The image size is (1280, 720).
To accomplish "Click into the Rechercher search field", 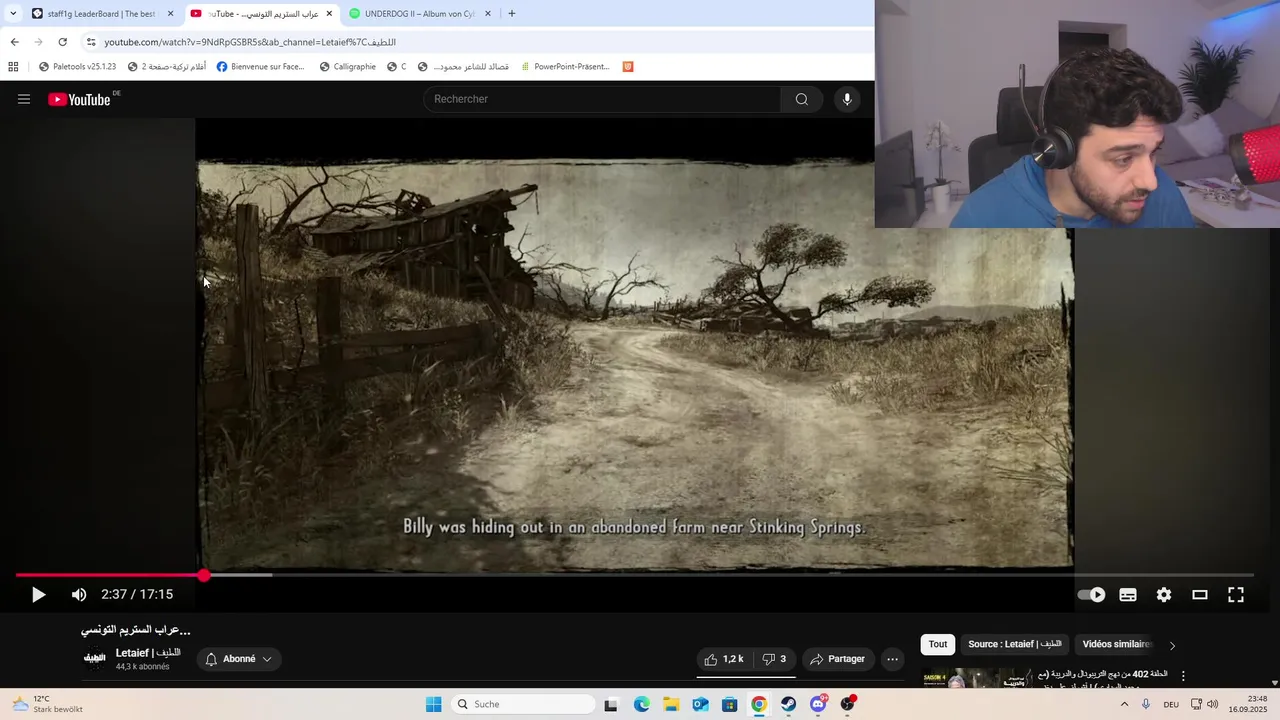I will (x=602, y=99).
